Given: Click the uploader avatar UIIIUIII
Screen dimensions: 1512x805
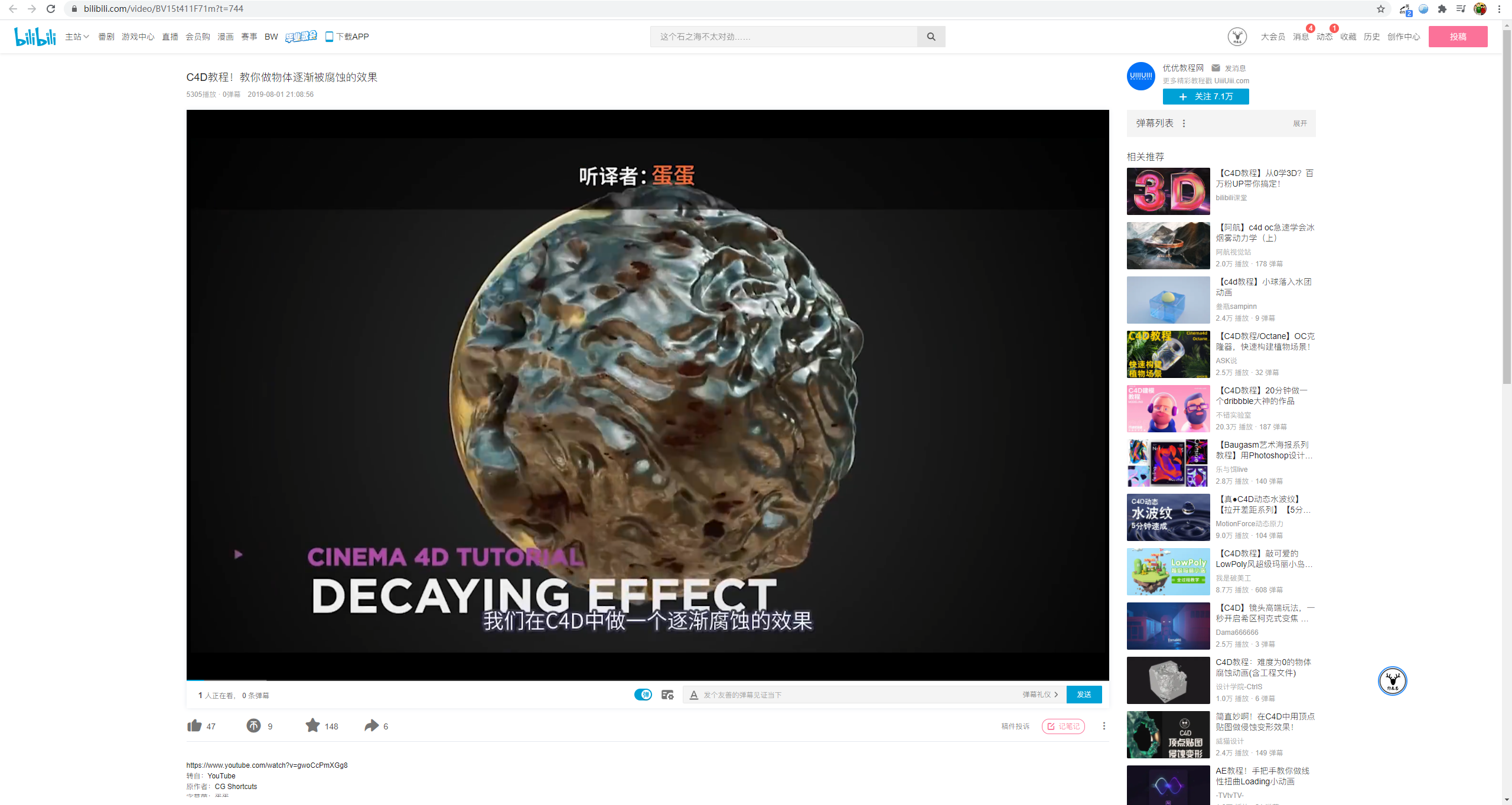Looking at the screenshot, I should click(x=1141, y=76).
